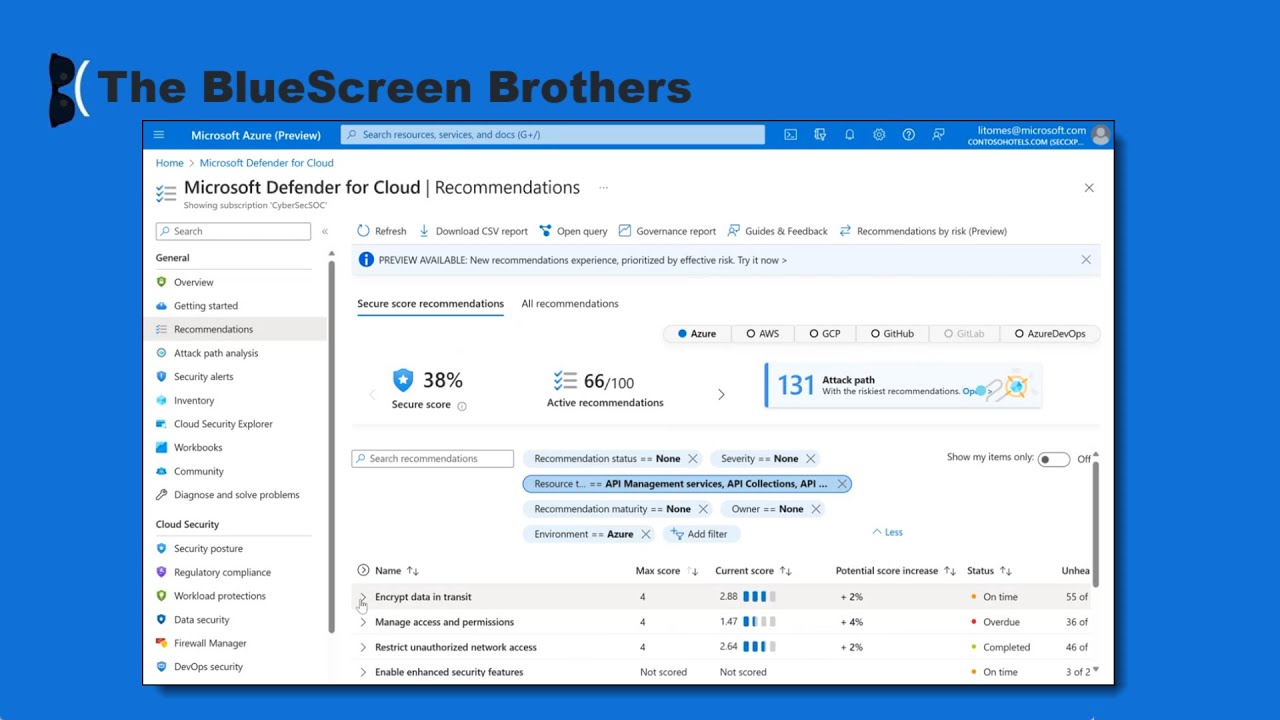Open the 131 Attack path card
The image size is (1280, 720).
[x=903, y=385]
